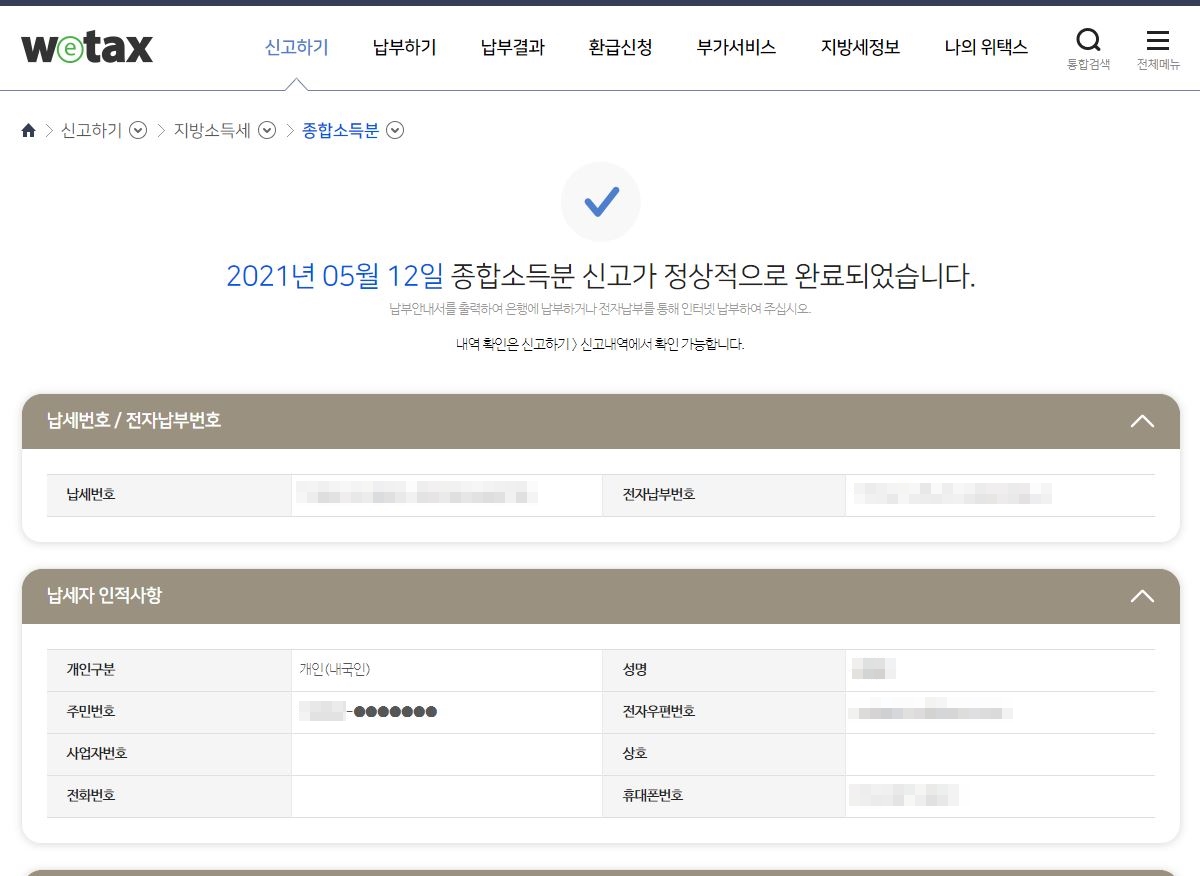The height and width of the screenshot is (876, 1200).
Task: Collapse the 납세번호 / 전자납부번호 panel
Action: tap(1142, 421)
